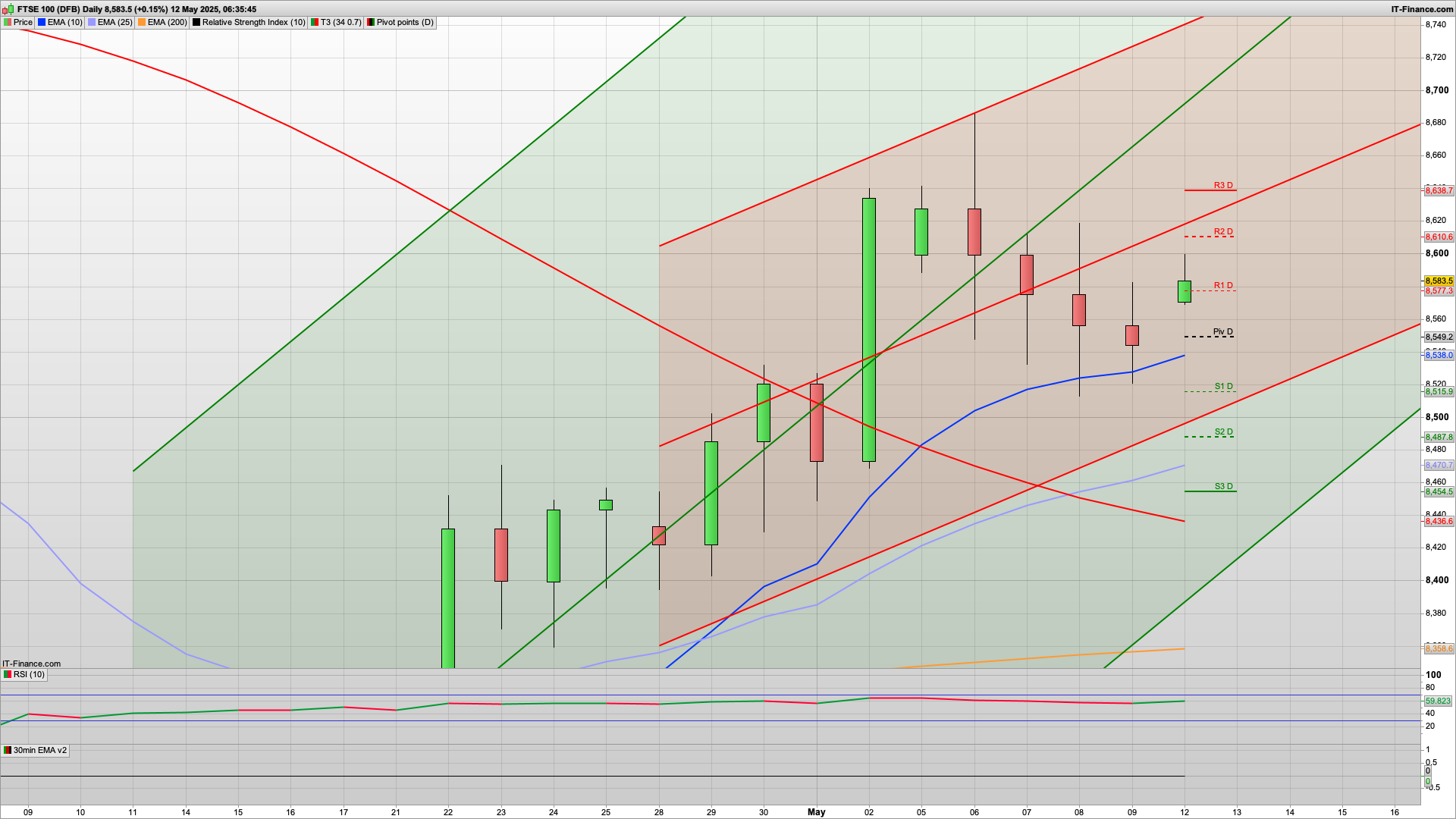
Task: Click the 59.823 RSI value tag
Action: pos(1438,701)
